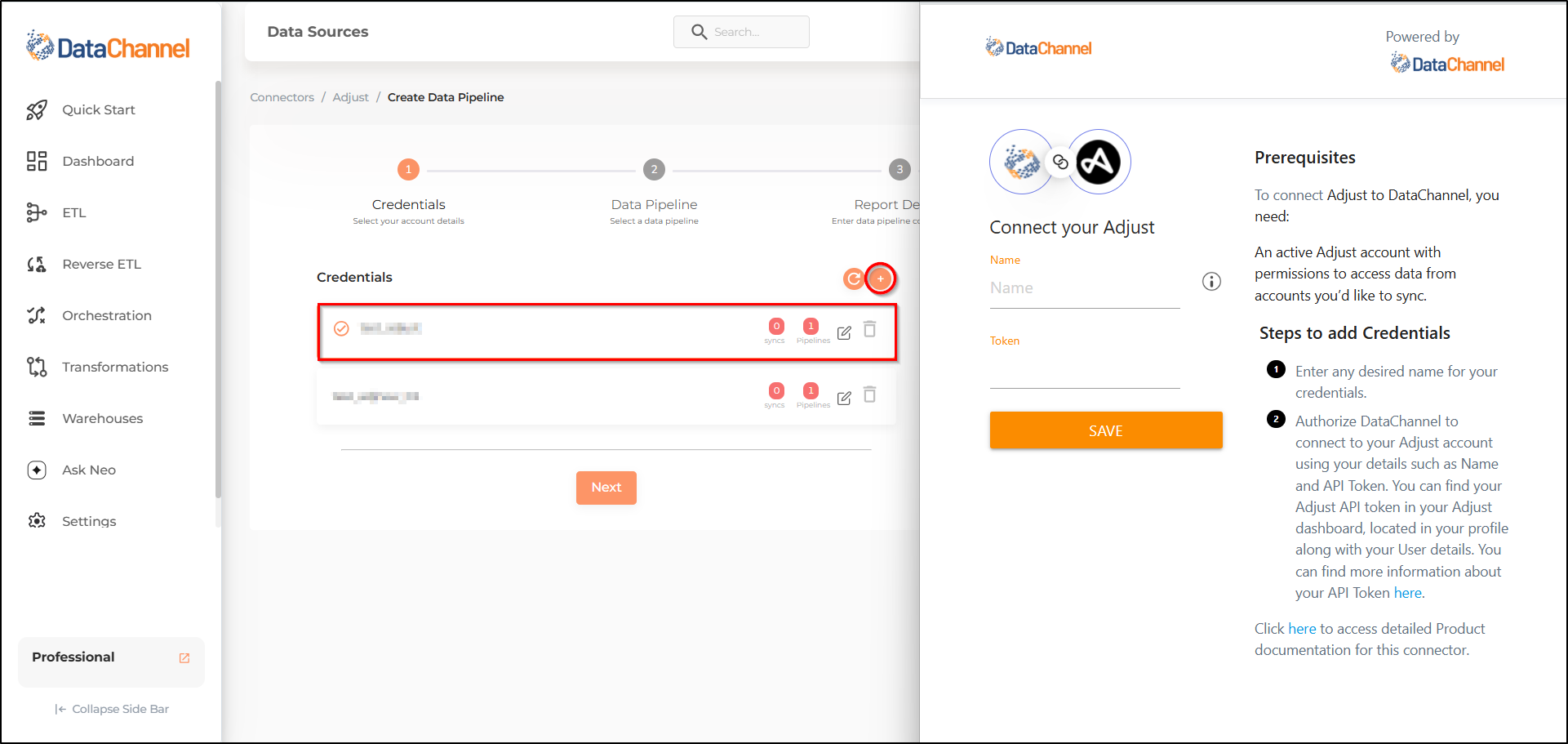Click the Name info icon
The width and height of the screenshot is (1568, 744).
(x=1211, y=282)
